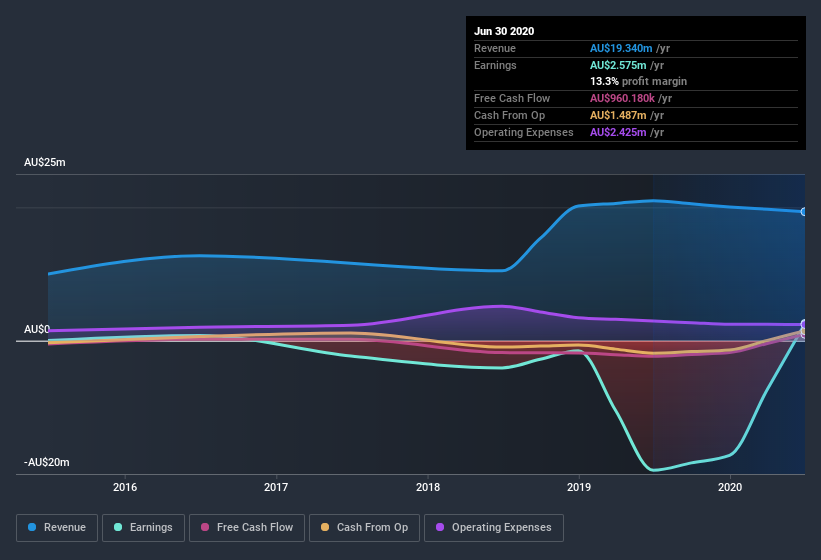This screenshot has width=821, height=560.
Task: Select the Operating Expenses endpoint marker
Action: pos(804,324)
